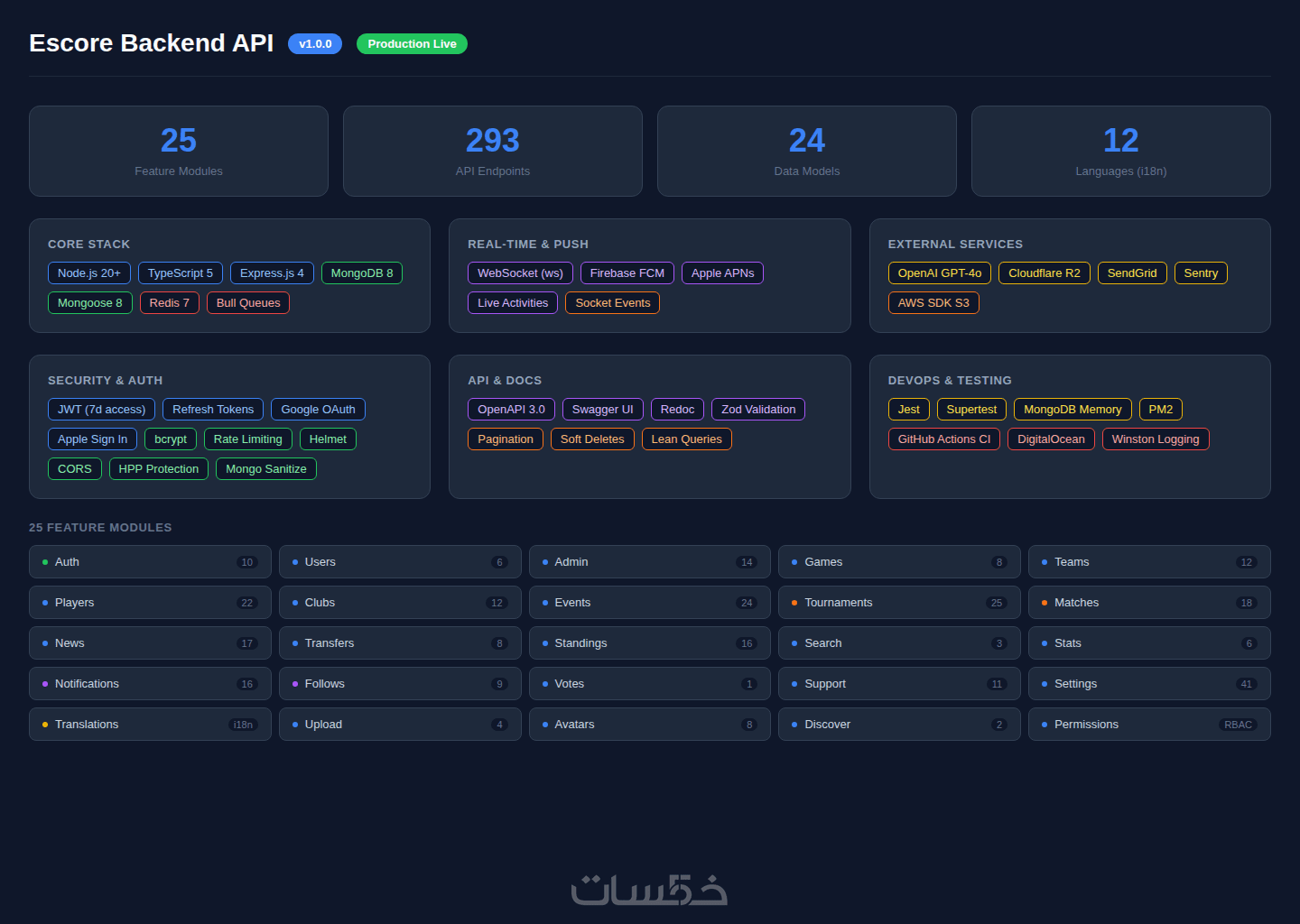
Task: Open the 24 Data Models stat card
Action: [807, 151]
